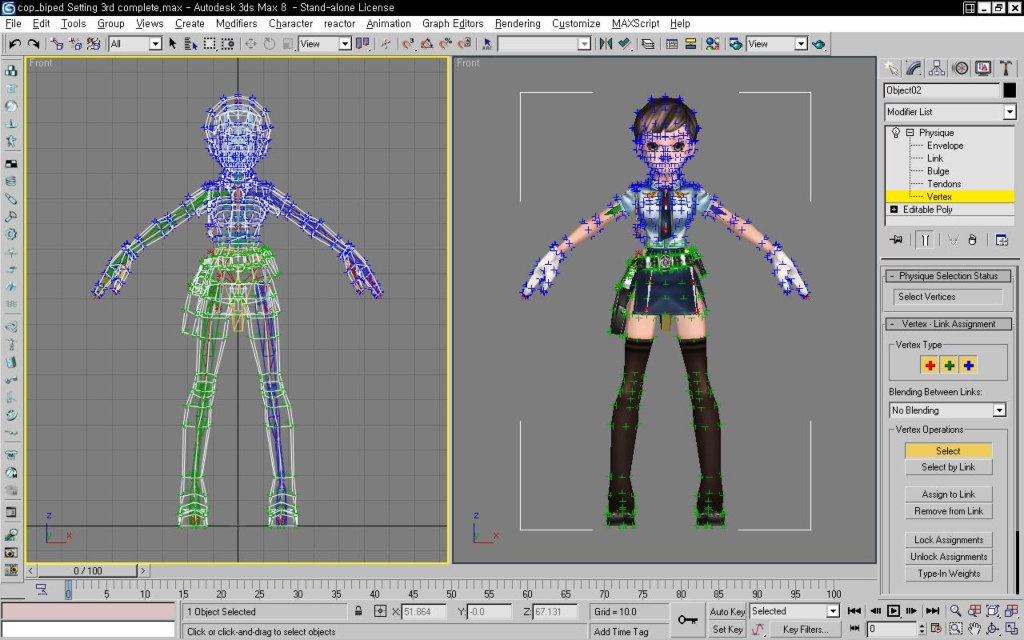Open the Graph Editors menu
Viewport: 1024px width, 640px height.
coord(453,24)
